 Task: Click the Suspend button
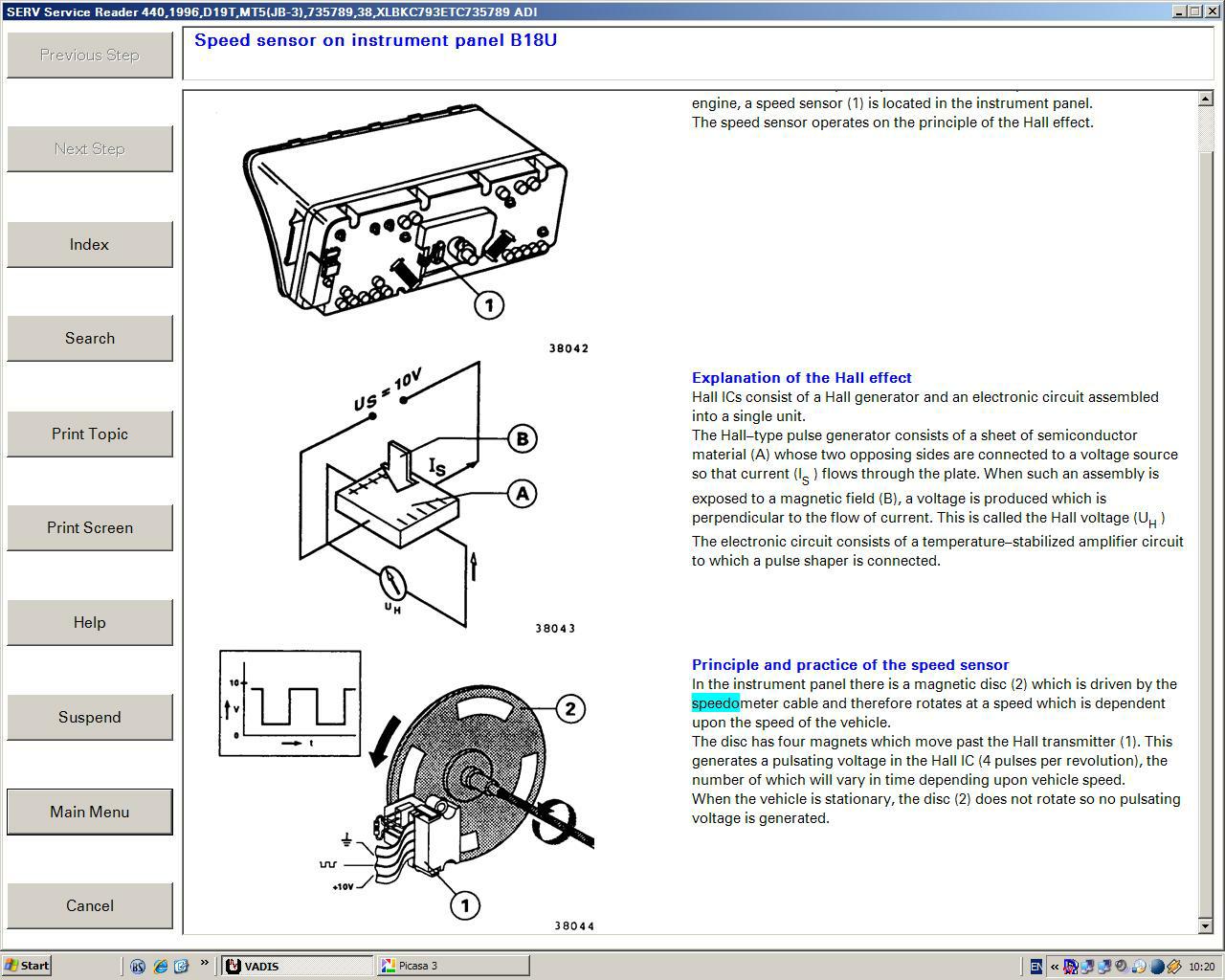tap(89, 718)
